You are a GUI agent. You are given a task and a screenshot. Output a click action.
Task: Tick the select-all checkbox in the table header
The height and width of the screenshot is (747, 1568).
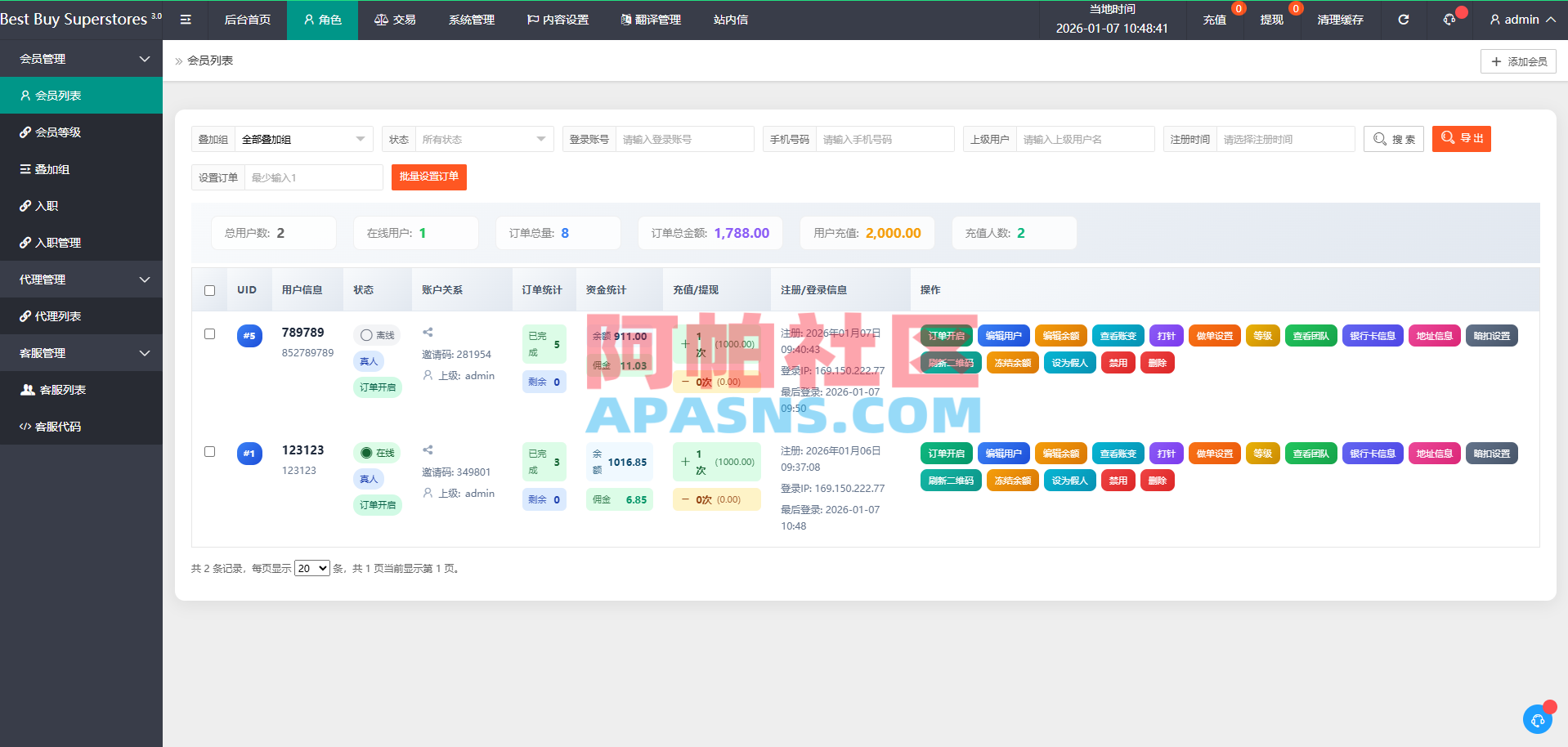pyautogui.click(x=209, y=290)
